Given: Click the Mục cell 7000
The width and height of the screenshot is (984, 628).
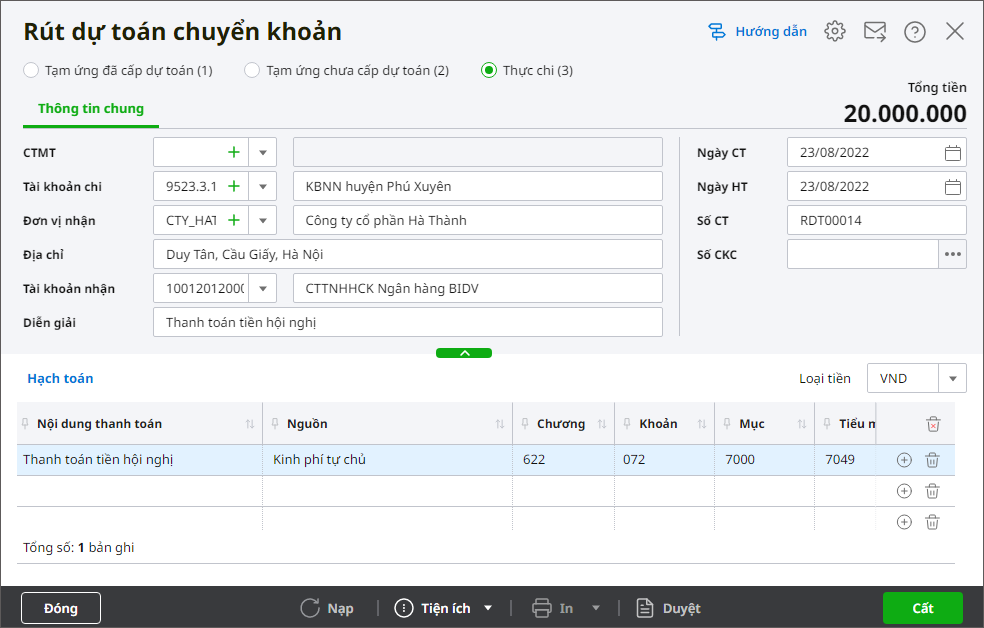Looking at the screenshot, I should [x=764, y=460].
